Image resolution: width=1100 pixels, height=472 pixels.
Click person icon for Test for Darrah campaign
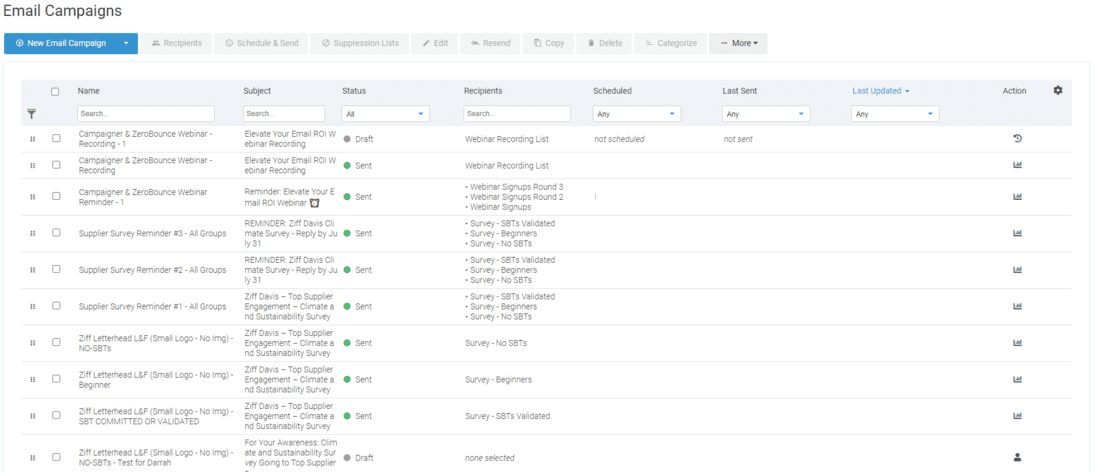[x=1017, y=457]
